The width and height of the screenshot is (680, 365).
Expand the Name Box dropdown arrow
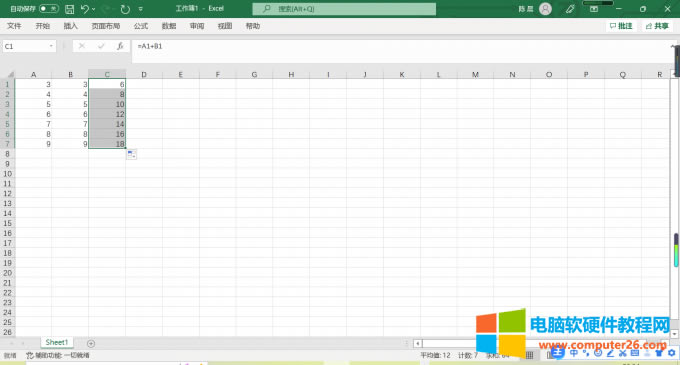coord(51,46)
